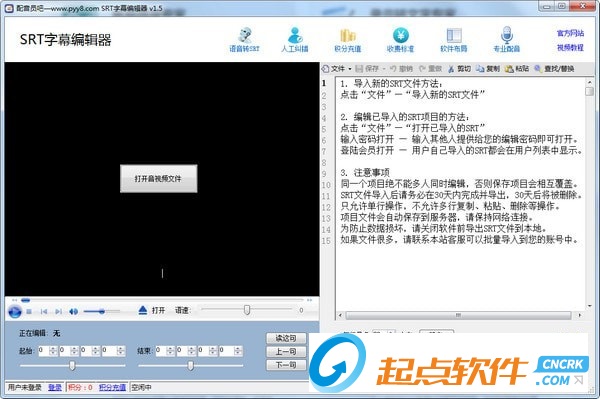
Task: Click the 剪切 cut scissors button
Action: click(x=460, y=69)
